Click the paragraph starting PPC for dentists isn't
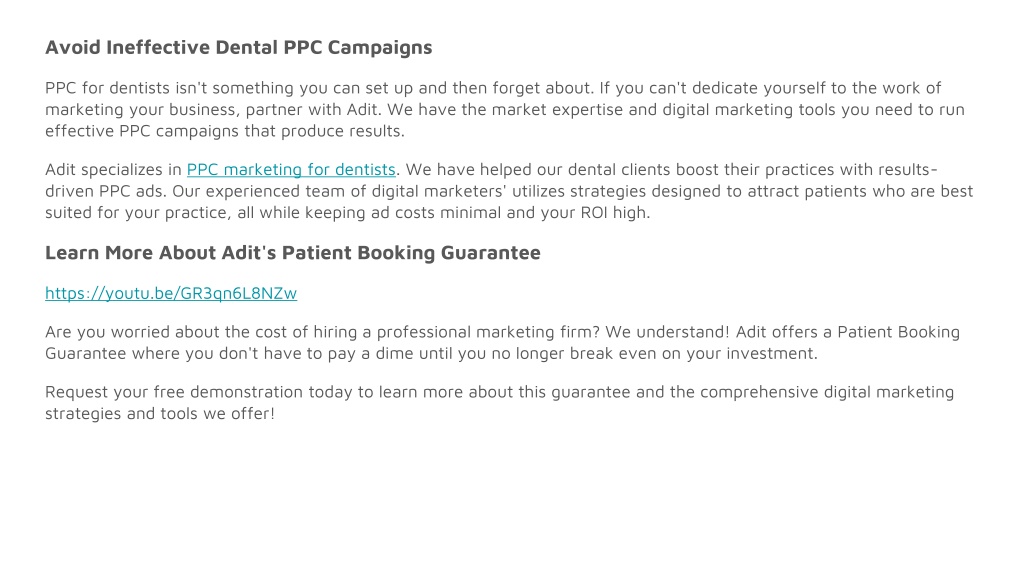The image size is (1024, 576). (505, 110)
